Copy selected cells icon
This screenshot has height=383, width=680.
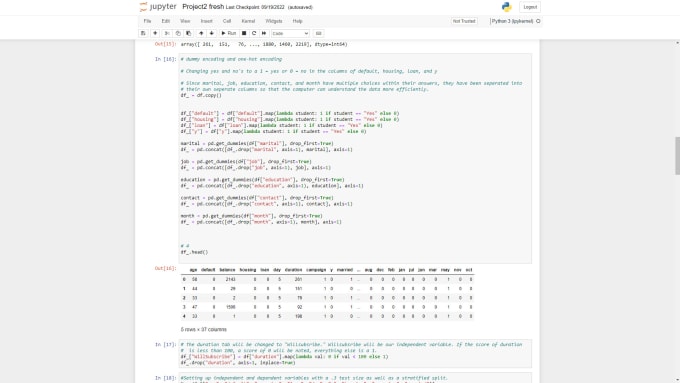[x=178, y=33]
